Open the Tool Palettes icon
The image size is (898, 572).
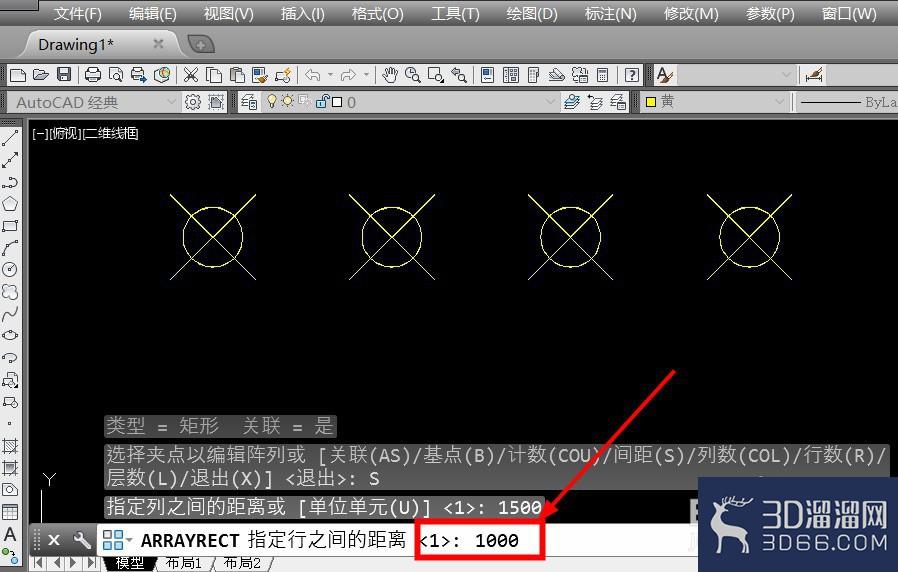tap(533, 75)
